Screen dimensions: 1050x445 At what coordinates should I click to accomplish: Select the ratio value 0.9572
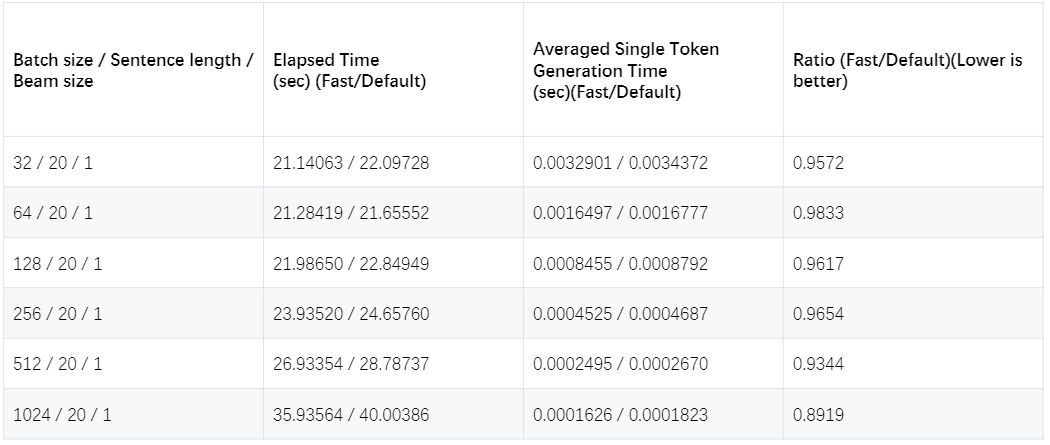tap(818, 162)
